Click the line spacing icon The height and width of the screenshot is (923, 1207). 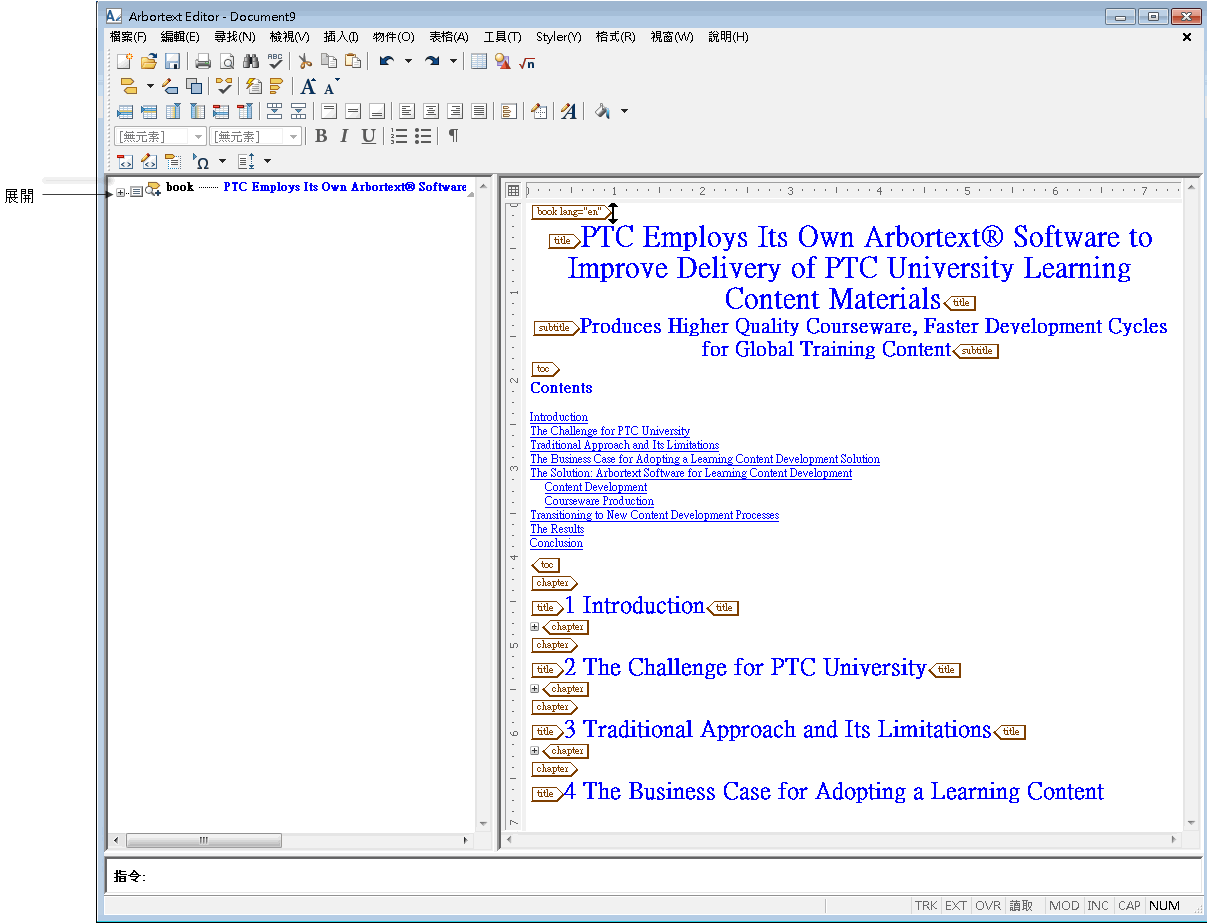point(247,161)
